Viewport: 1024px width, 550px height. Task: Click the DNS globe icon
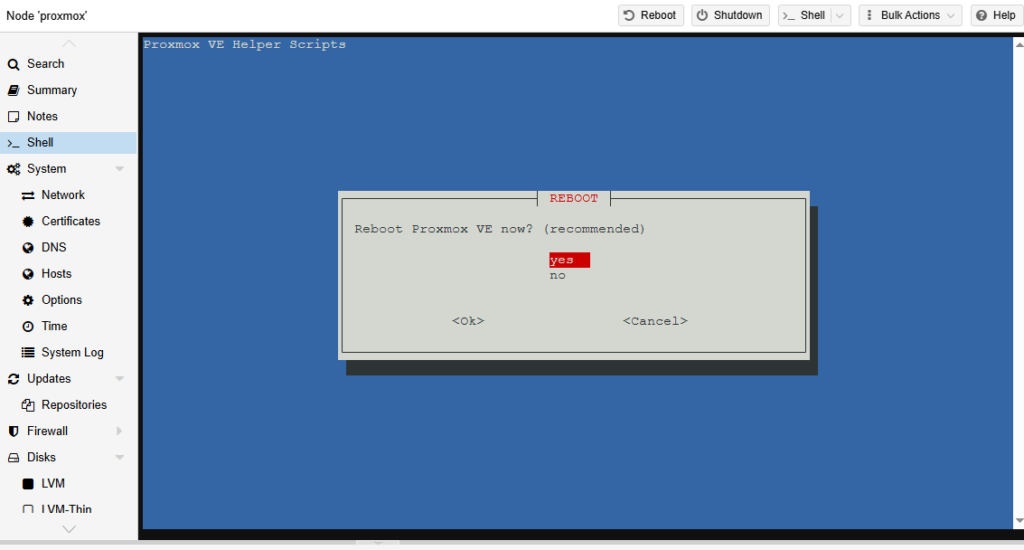coord(28,248)
